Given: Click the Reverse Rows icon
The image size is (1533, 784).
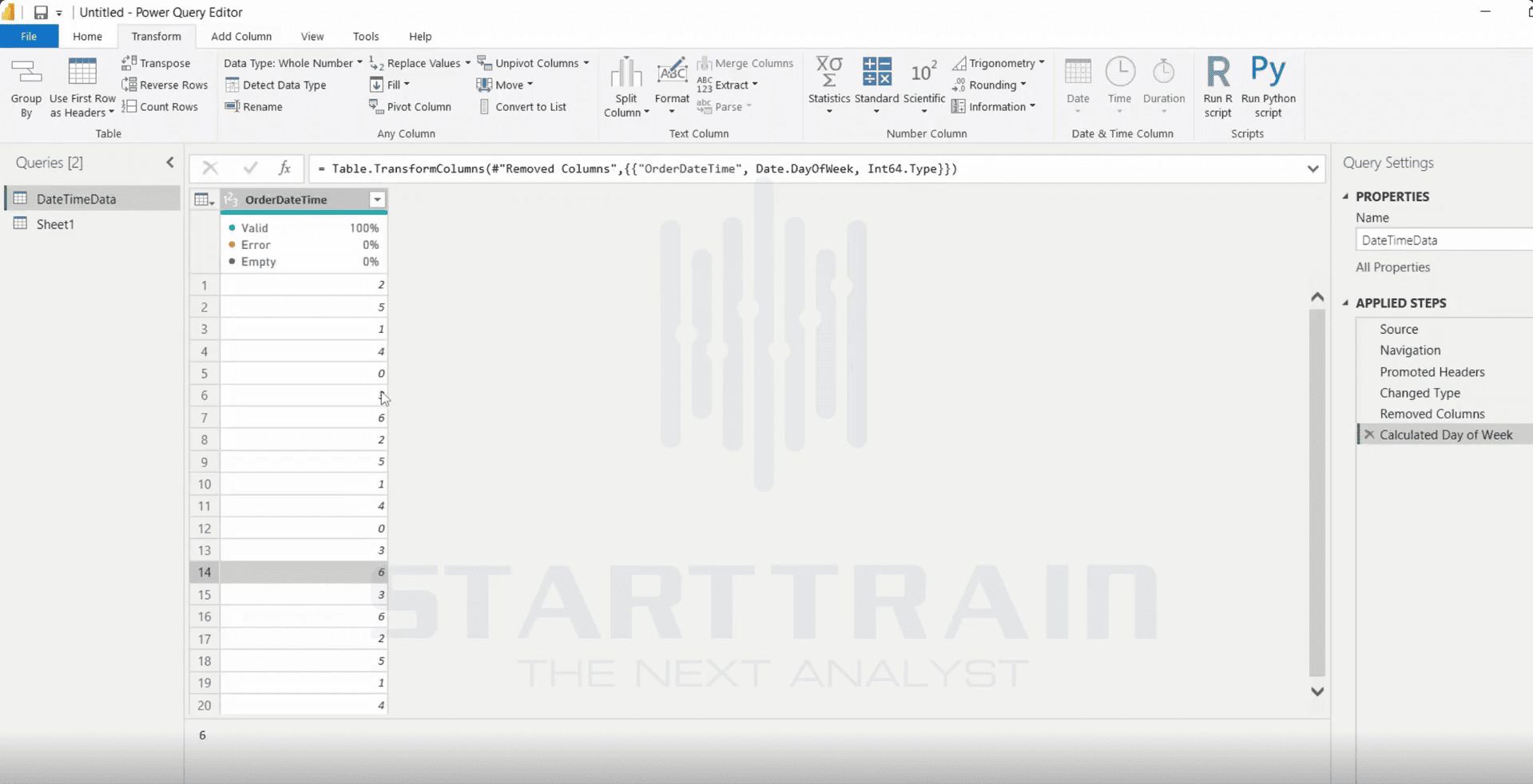Looking at the screenshot, I should click(x=129, y=85).
